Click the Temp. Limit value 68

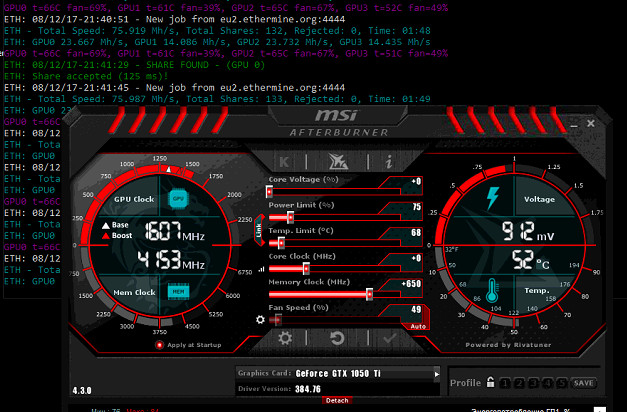click(x=416, y=232)
